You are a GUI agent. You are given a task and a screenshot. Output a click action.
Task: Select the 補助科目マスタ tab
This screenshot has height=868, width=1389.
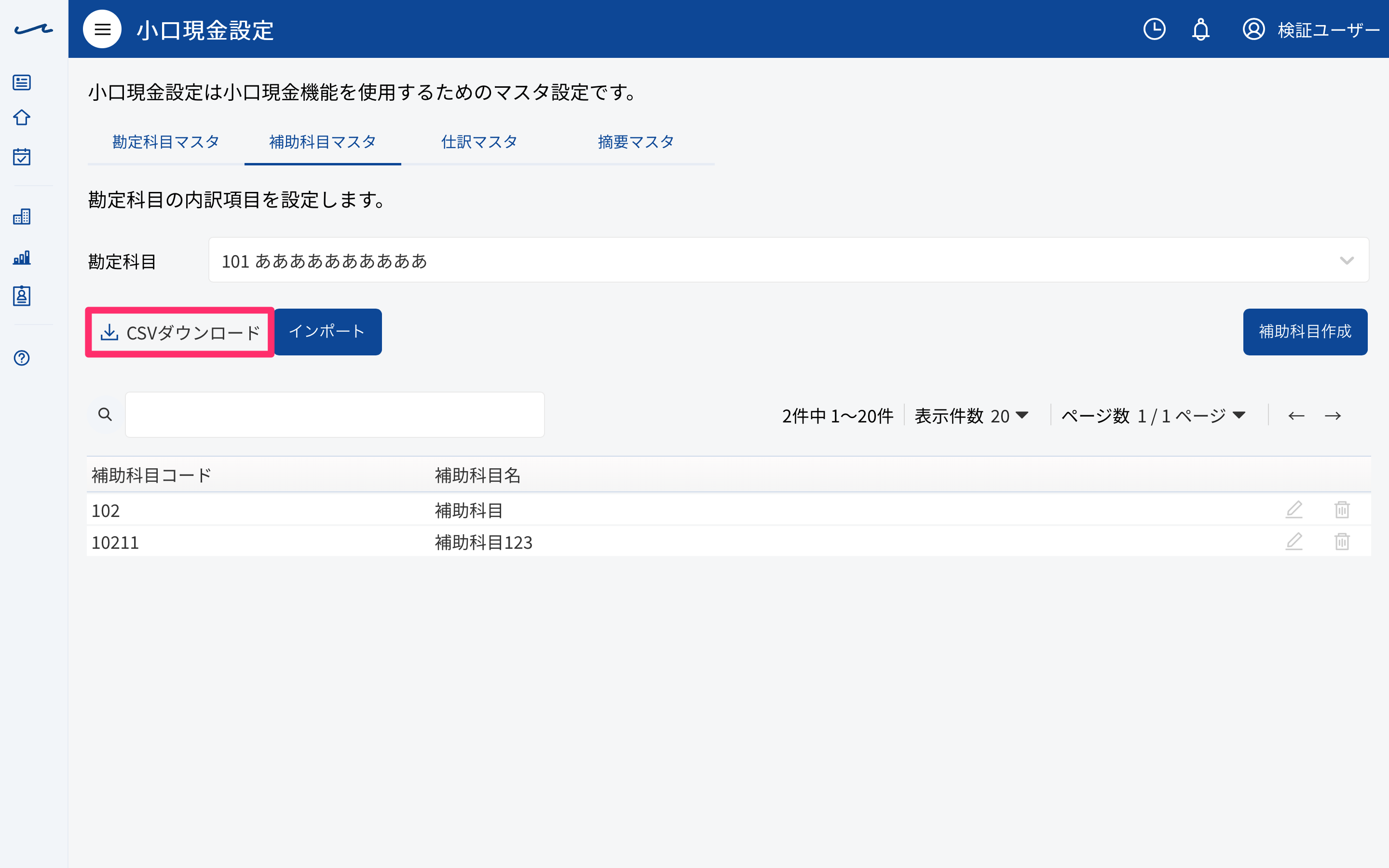(x=323, y=142)
